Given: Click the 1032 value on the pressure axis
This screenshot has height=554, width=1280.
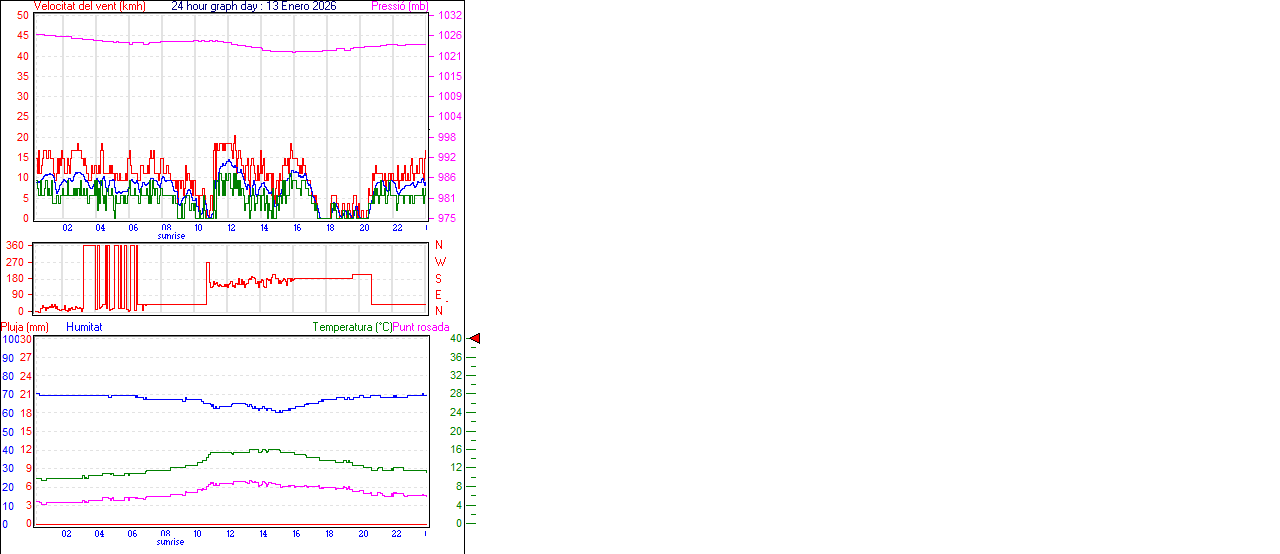Looking at the screenshot, I should (x=449, y=16).
